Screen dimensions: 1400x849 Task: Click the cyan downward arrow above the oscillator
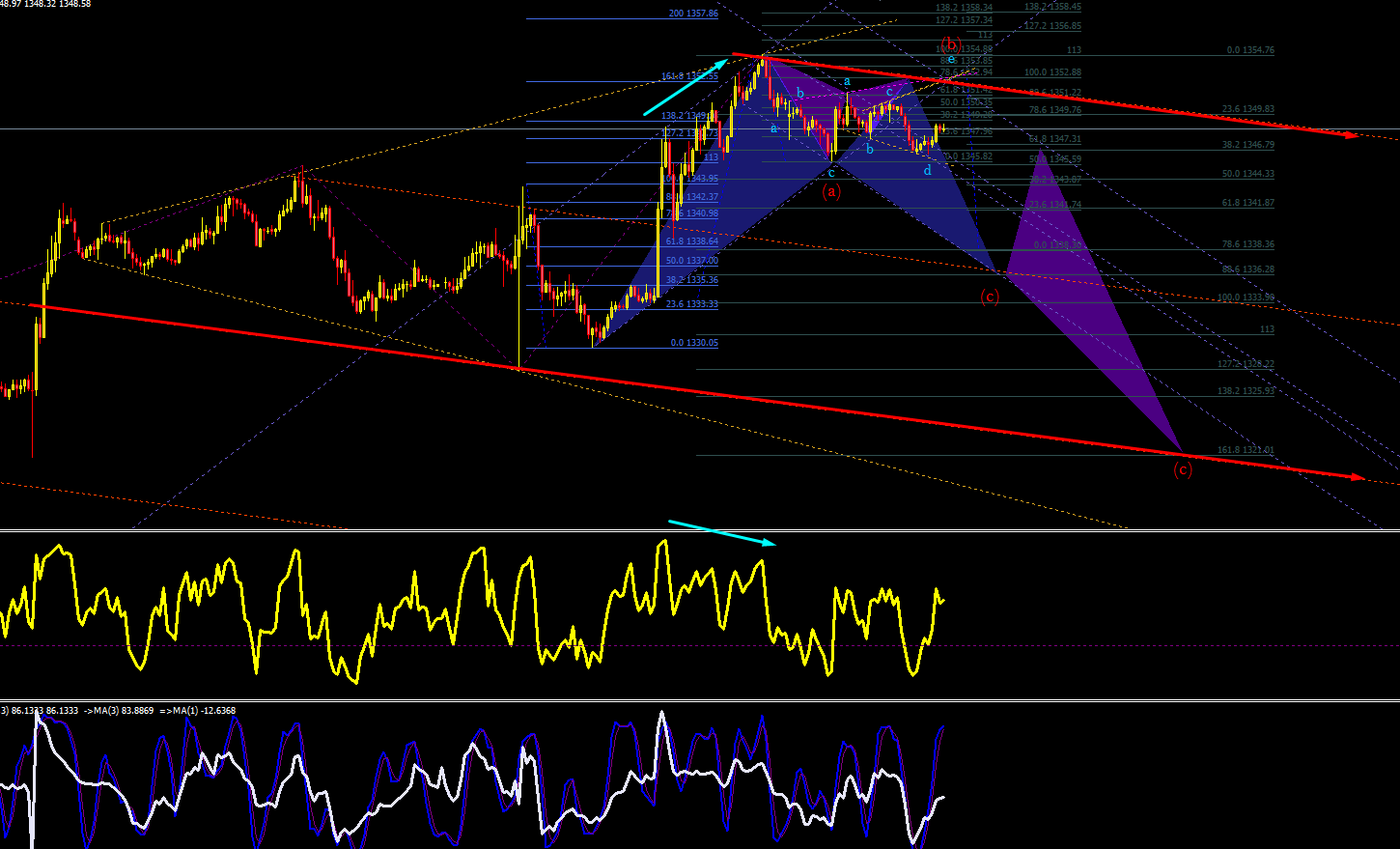tap(722, 533)
